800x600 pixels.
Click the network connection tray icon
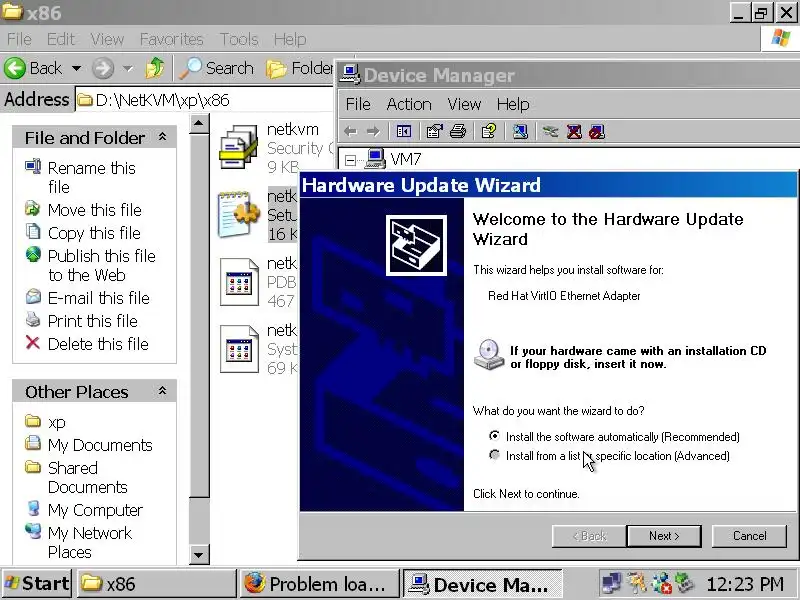tap(611, 583)
